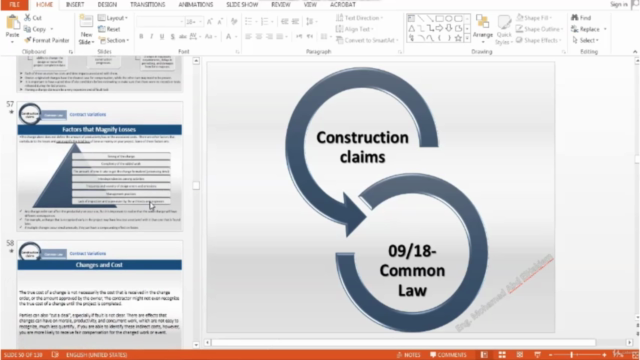
Task: Toggle Normal view button in status bar
Action: click(484, 355)
